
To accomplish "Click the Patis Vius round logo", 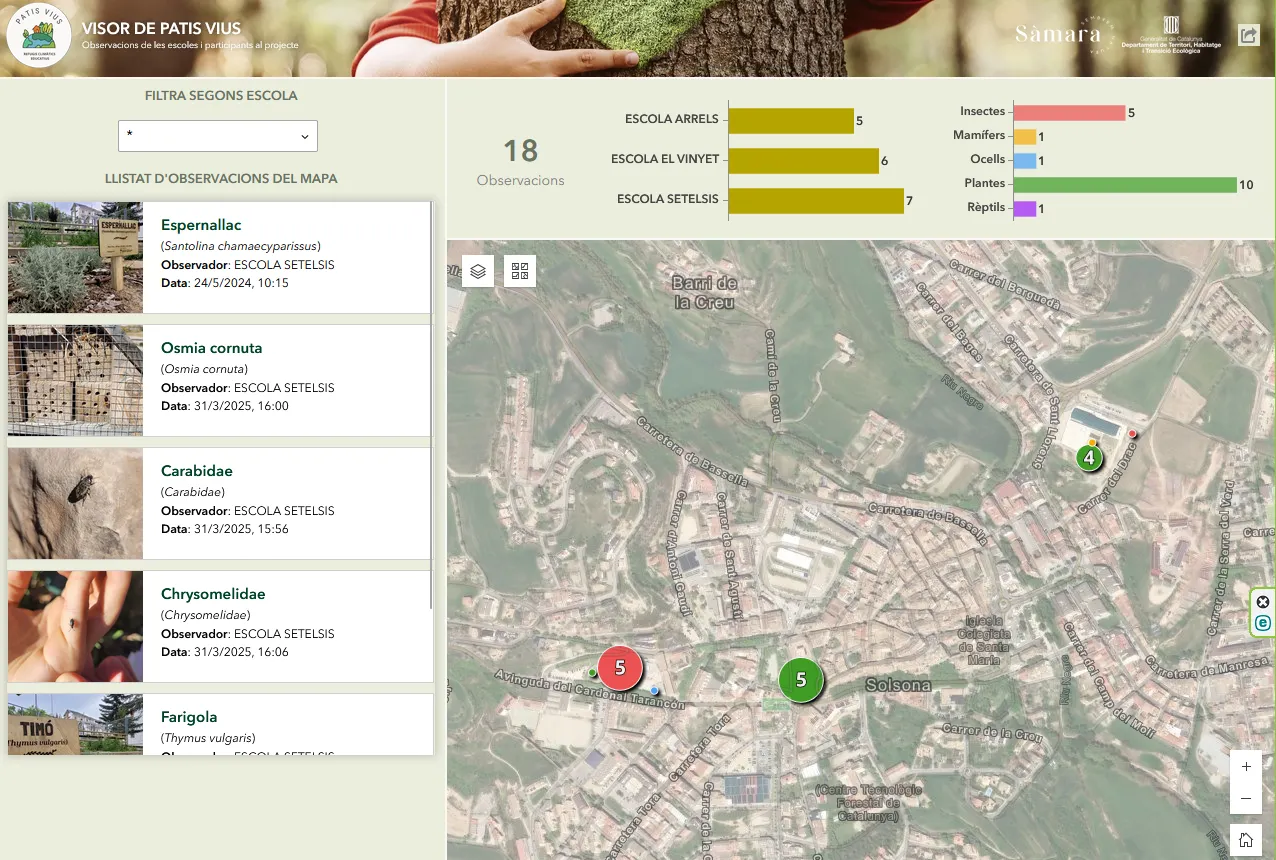I will (38, 35).
